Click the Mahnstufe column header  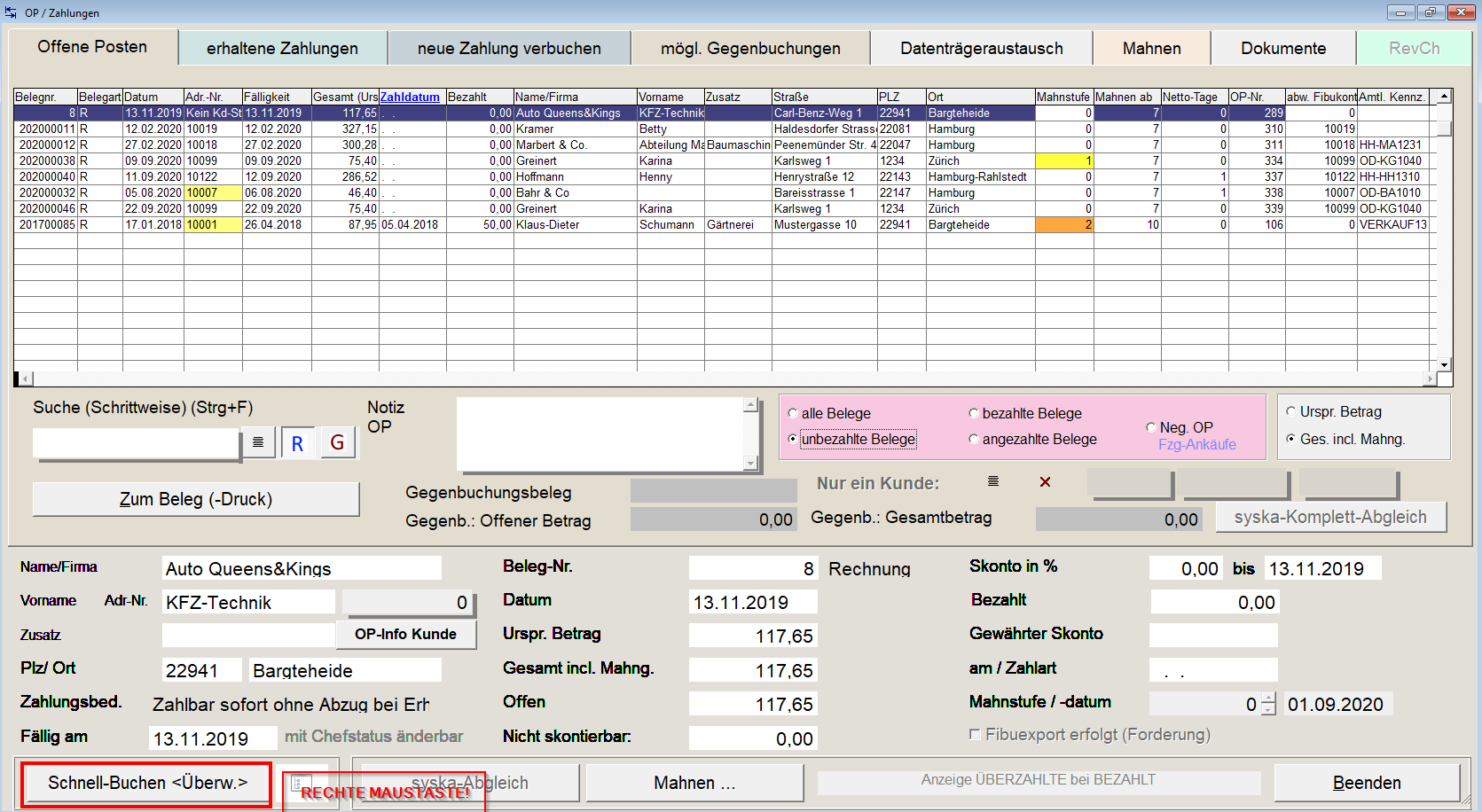tap(1063, 97)
